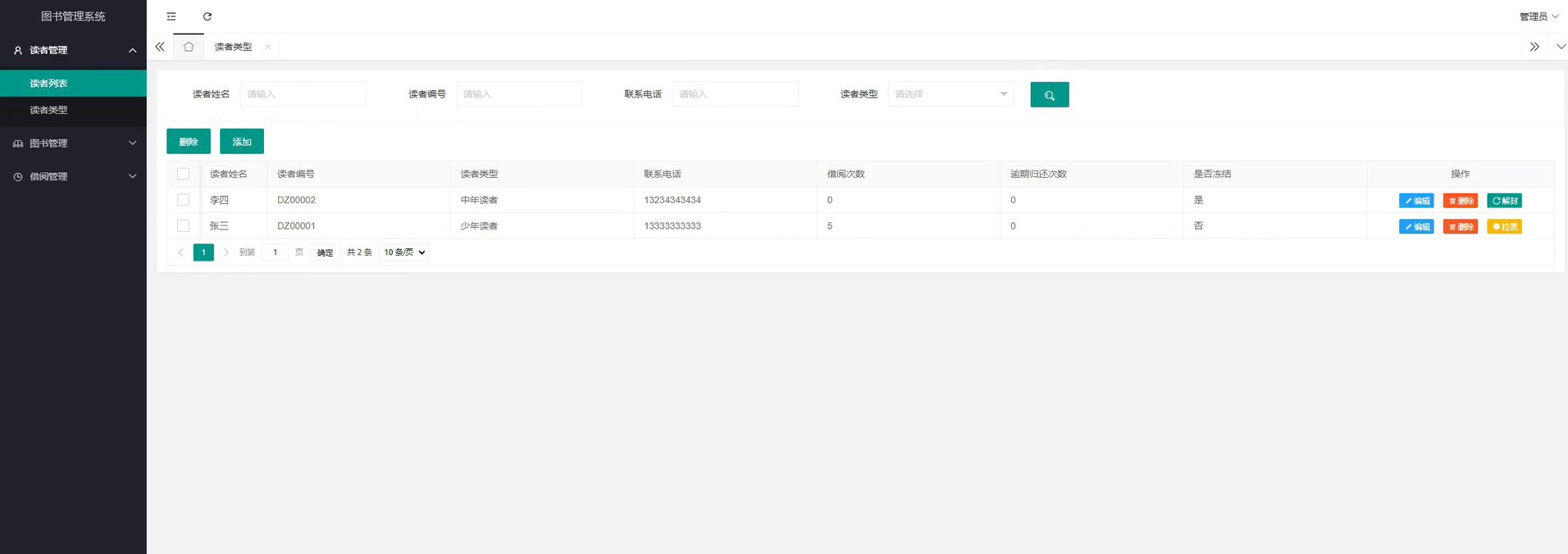Screen dimensions: 1568x554
Task: Click the 共 2 条 total count text
Action: (359, 252)
